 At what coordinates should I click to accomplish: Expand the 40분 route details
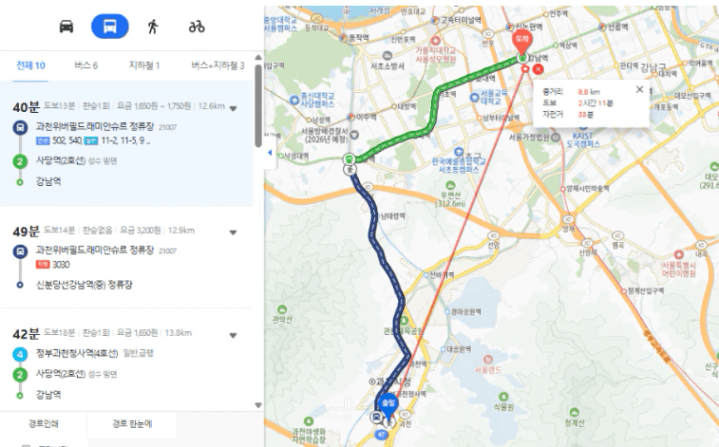(233, 109)
